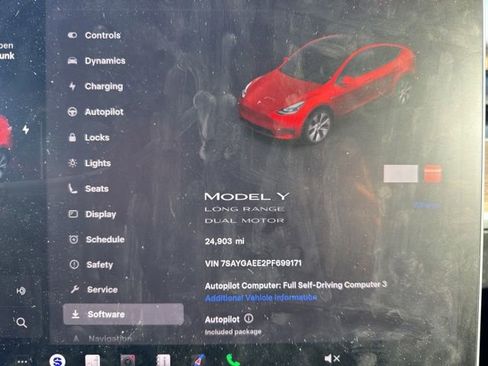The height and width of the screenshot is (366, 488).
Task: Open the green Phone app
Action: (x=233, y=360)
